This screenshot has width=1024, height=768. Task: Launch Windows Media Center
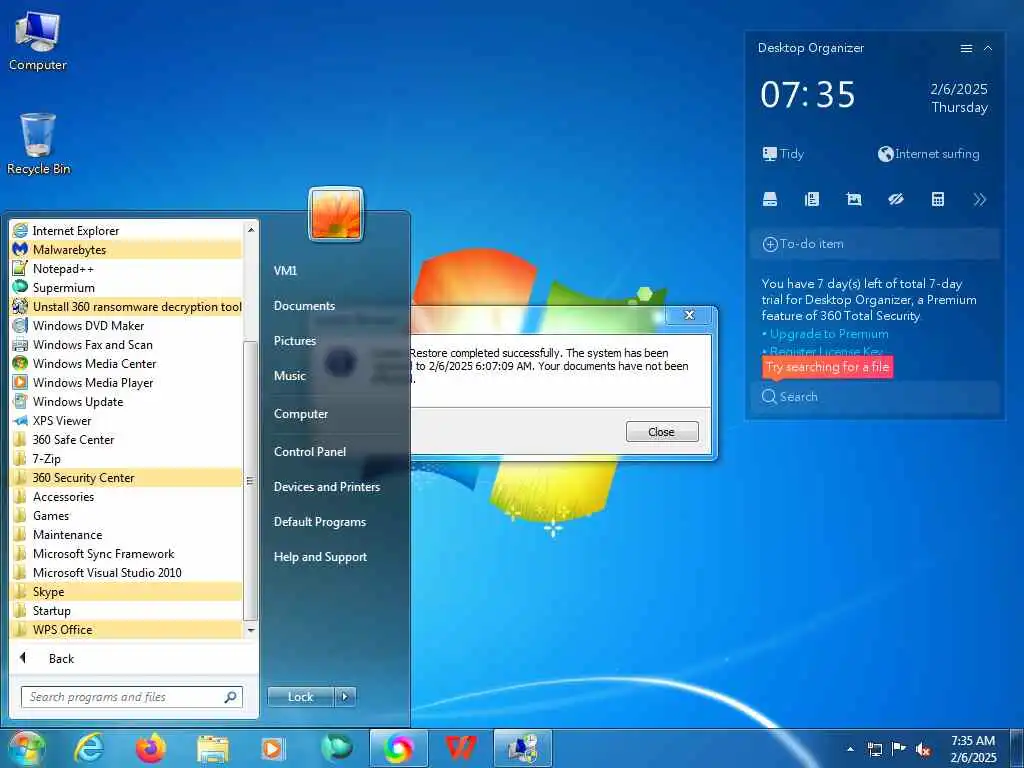[127, 363]
